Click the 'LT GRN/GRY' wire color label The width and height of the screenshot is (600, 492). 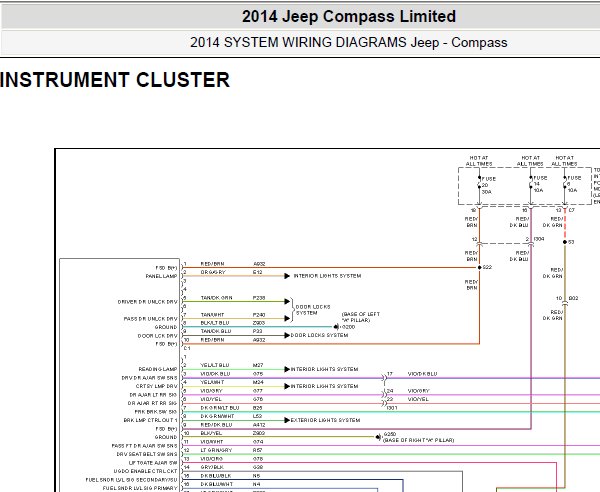coord(216,450)
